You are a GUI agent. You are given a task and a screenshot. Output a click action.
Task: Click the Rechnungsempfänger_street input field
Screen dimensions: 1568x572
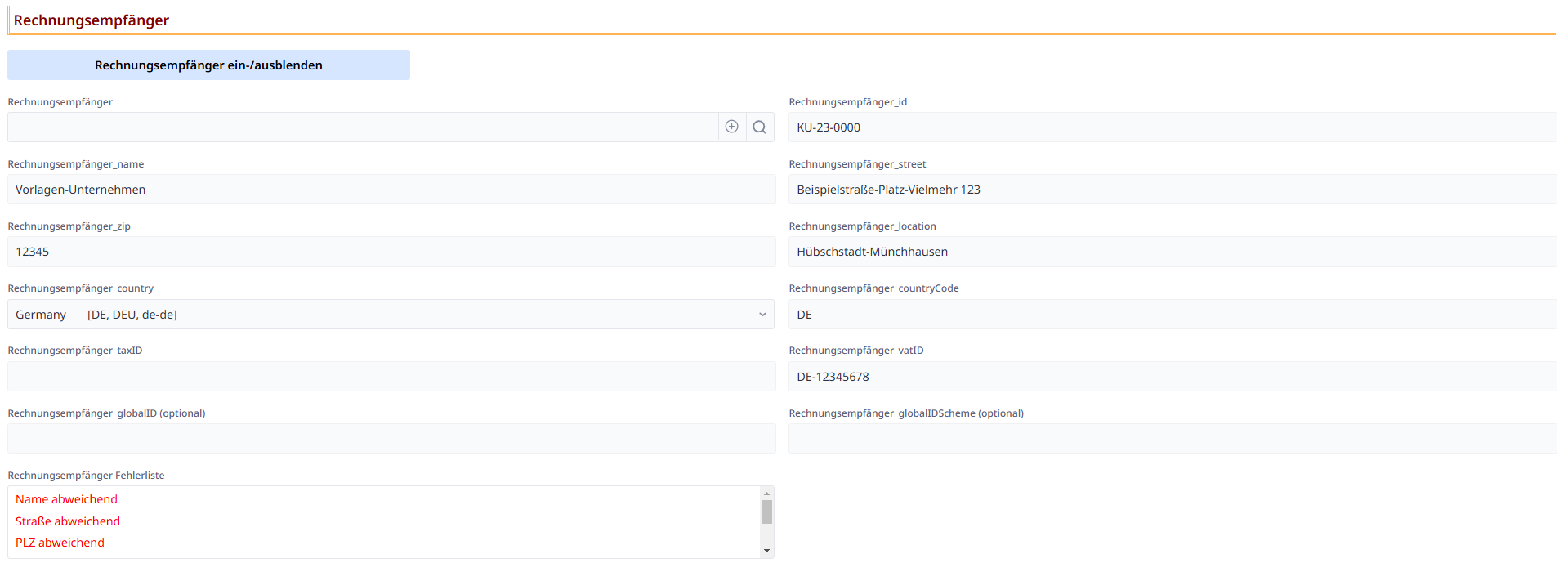[1172, 190]
